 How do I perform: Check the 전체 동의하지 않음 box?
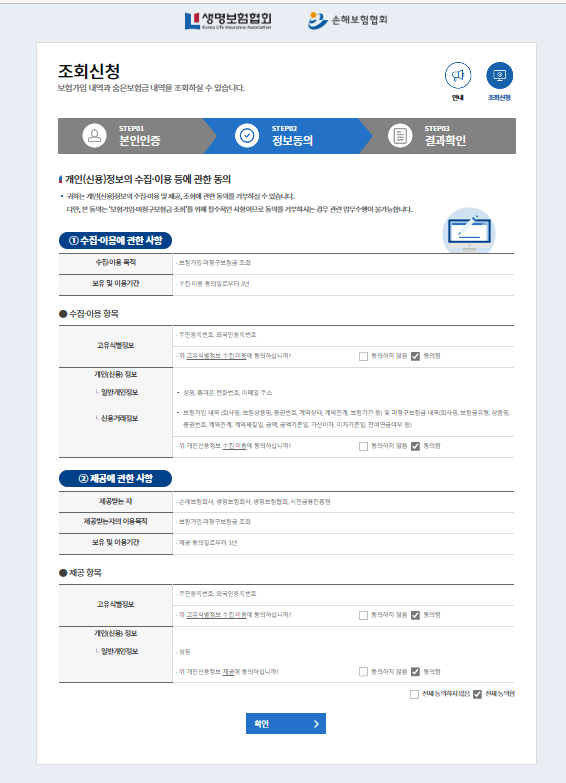[414, 694]
